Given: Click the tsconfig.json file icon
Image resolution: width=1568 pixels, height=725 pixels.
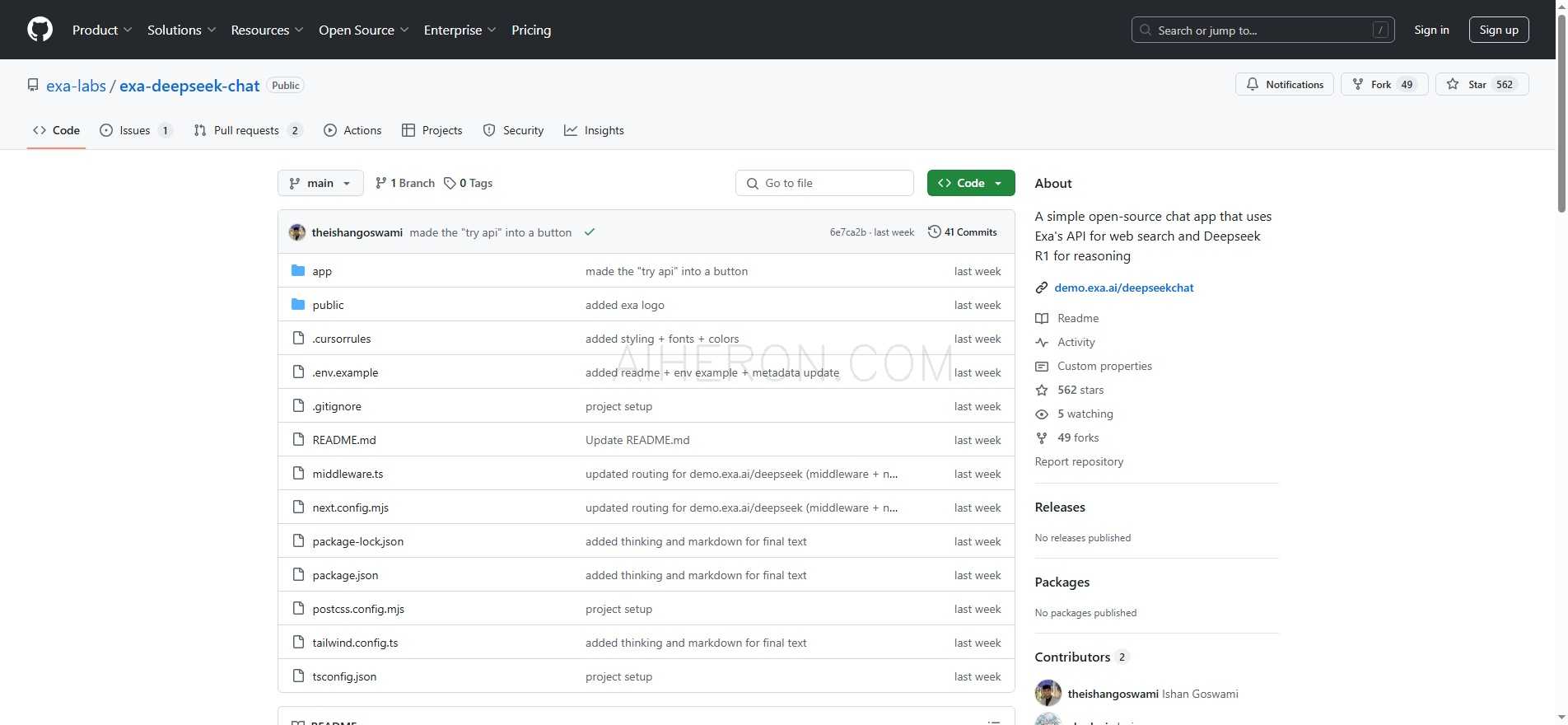Looking at the screenshot, I should (x=298, y=676).
